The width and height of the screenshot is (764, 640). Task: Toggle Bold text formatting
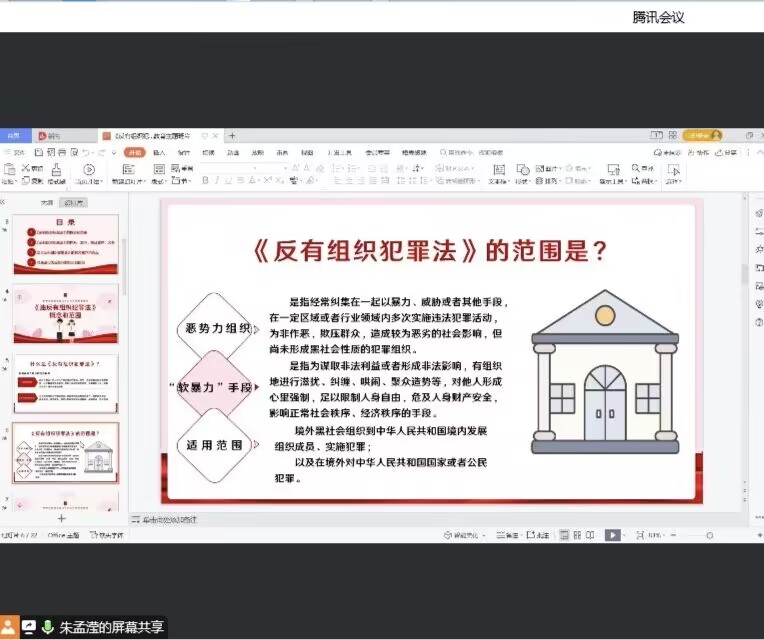coord(204,181)
